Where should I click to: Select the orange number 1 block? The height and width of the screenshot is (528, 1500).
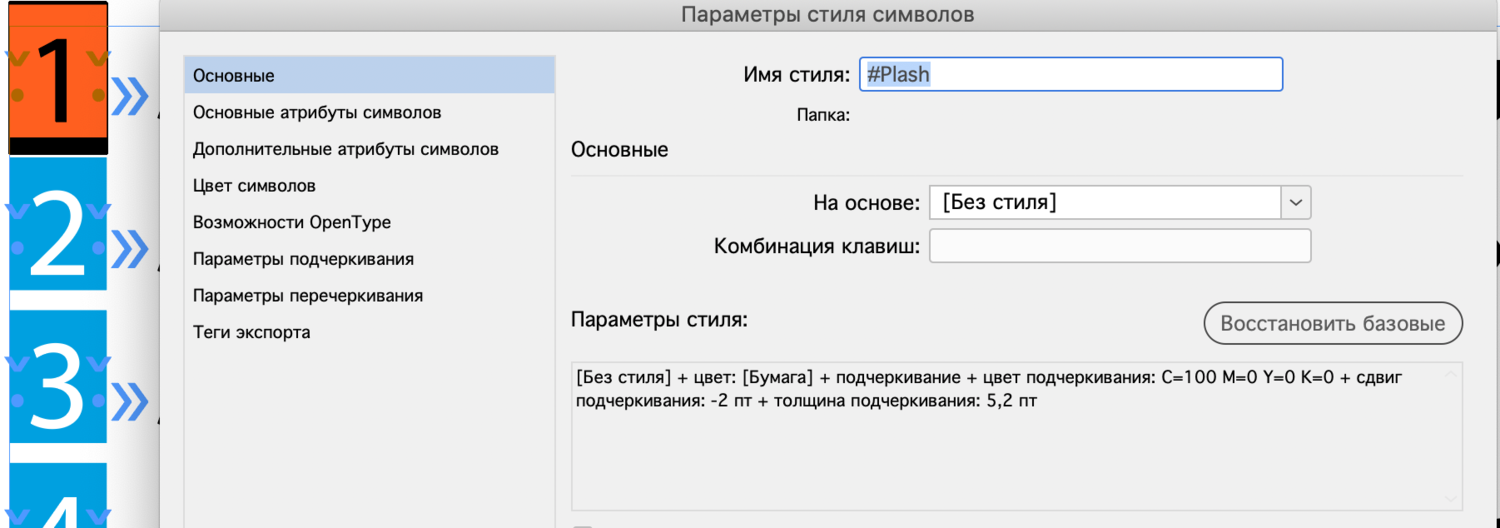point(58,78)
